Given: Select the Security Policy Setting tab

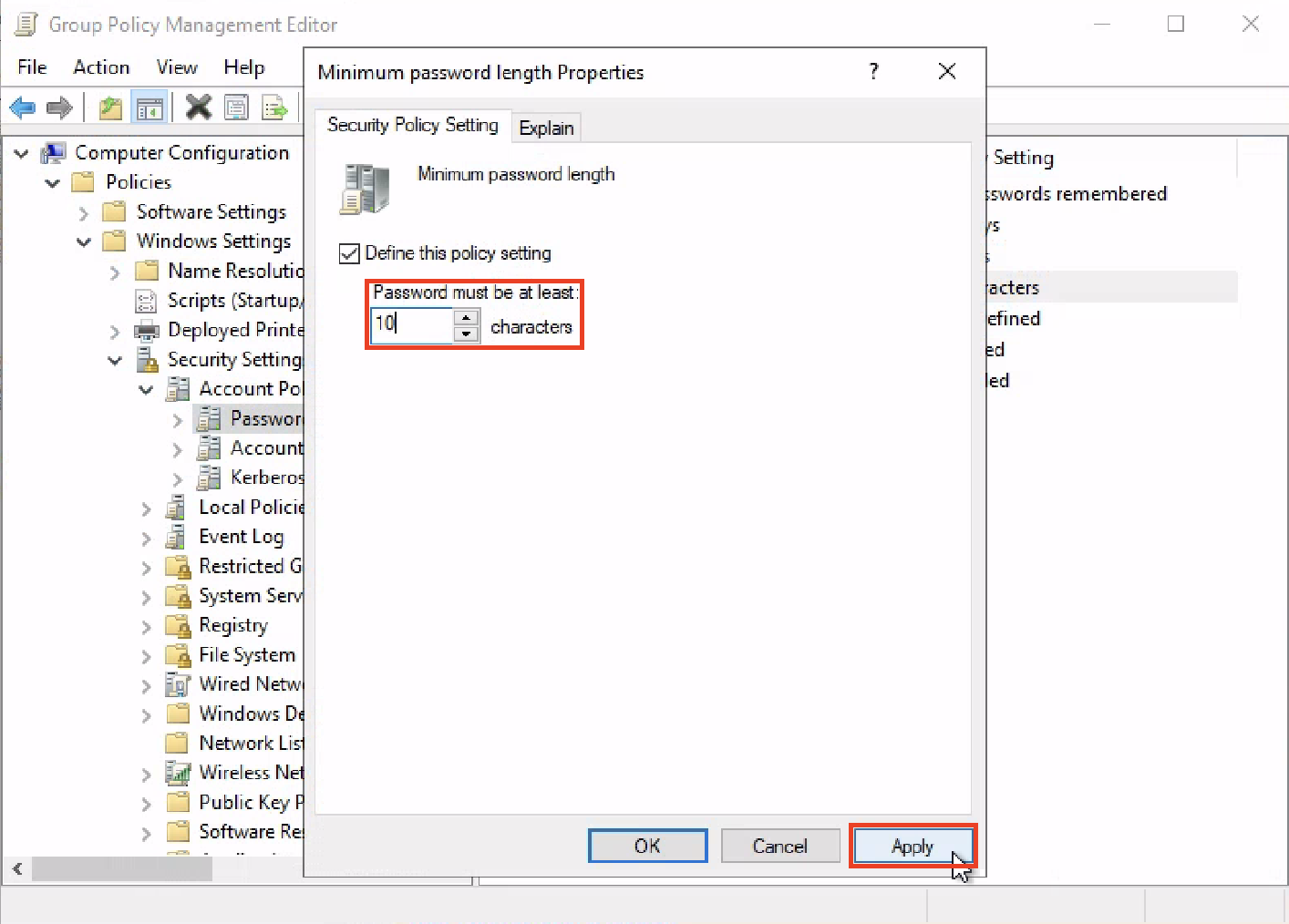Looking at the screenshot, I should click(x=412, y=125).
